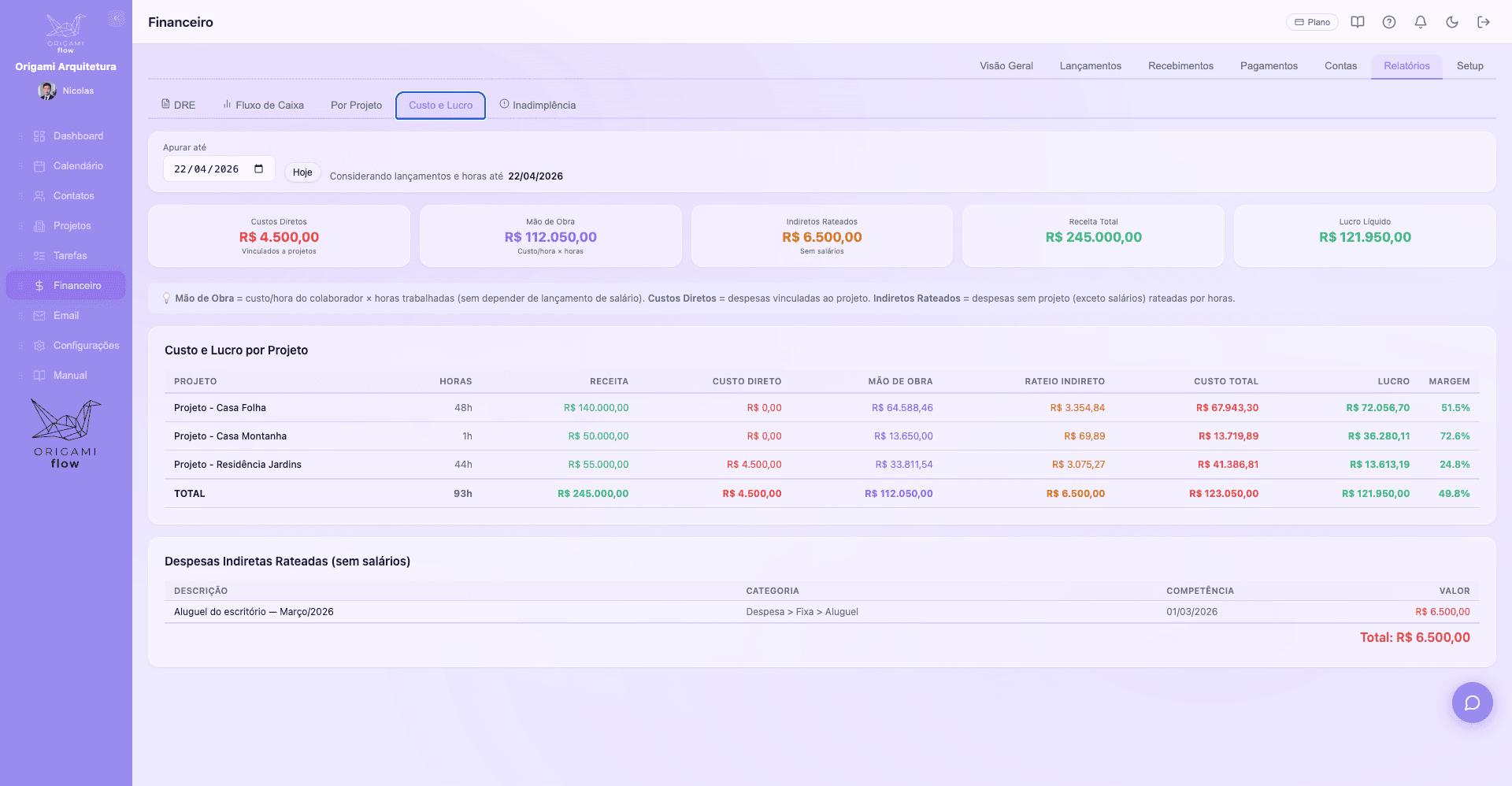
Task: Click the Inadimplência alert icon
Action: (x=504, y=104)
